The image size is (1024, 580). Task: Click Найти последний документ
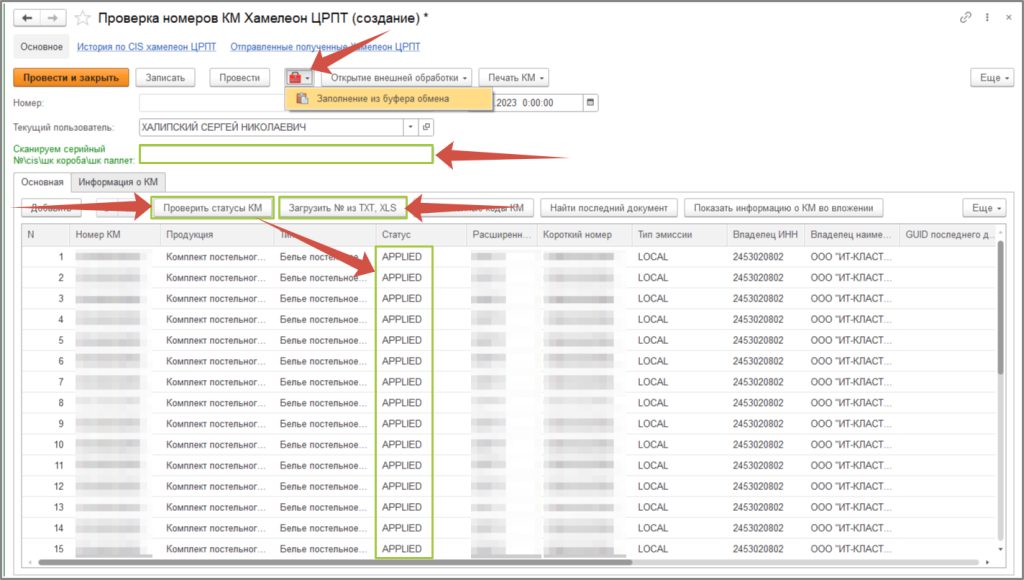click(x=609, y=208)
